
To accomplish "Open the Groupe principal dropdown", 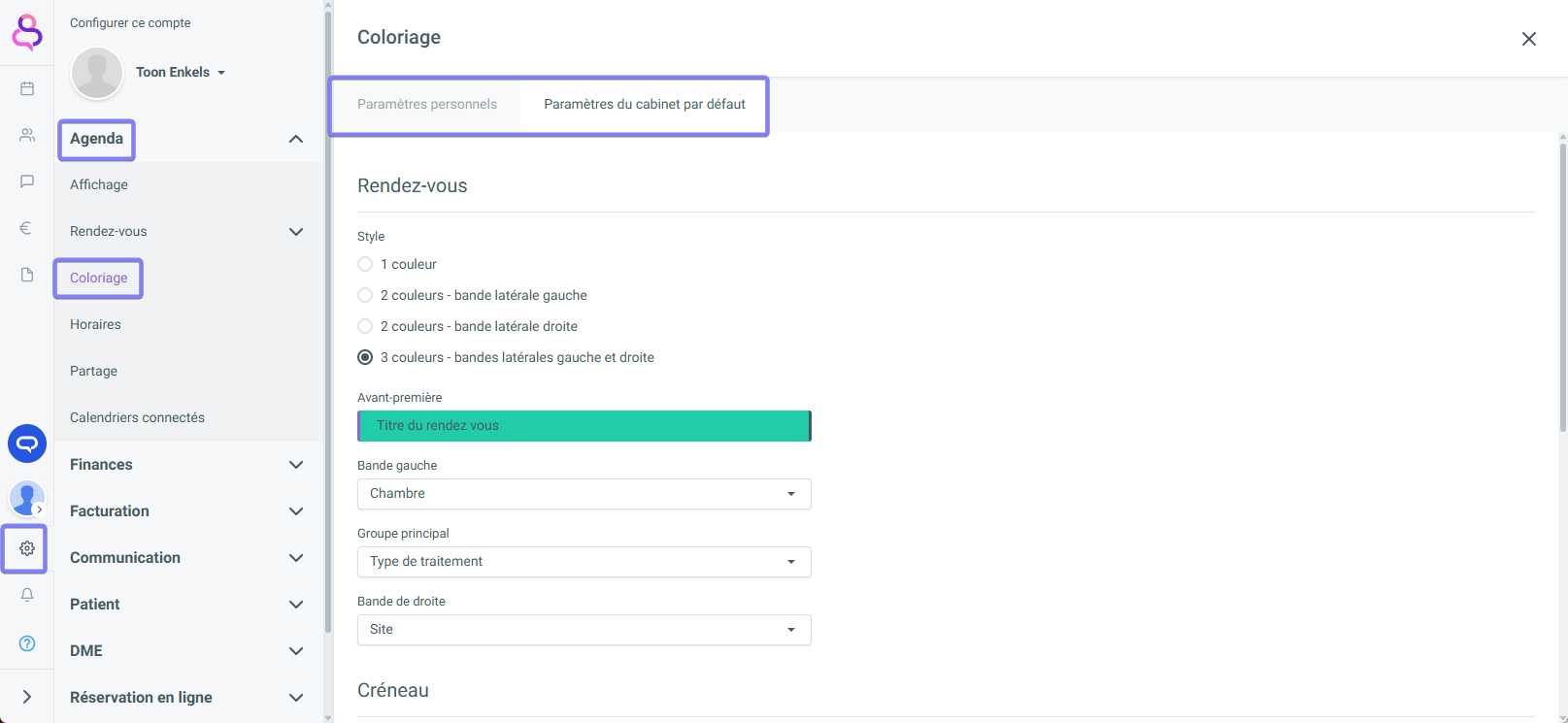I will tap(584, 562).
